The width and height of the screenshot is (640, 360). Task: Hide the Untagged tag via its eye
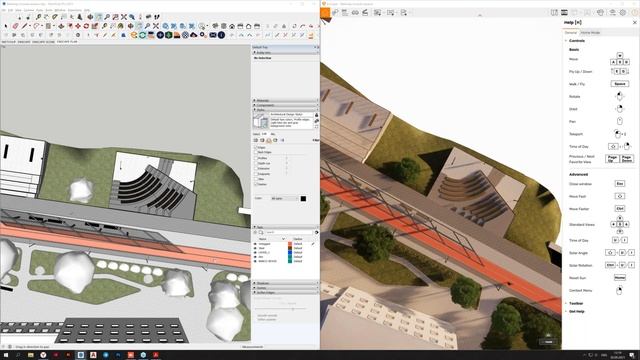(255, 244)
